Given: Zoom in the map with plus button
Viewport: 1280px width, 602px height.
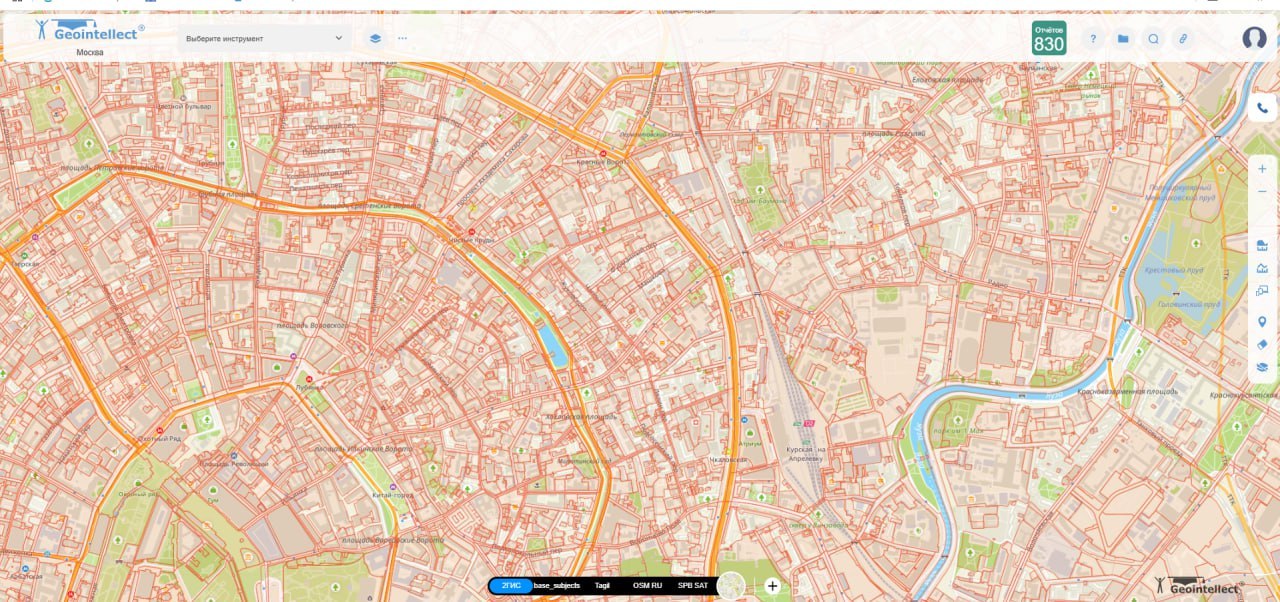Looking at the screenshot, I should point(1262,169).
